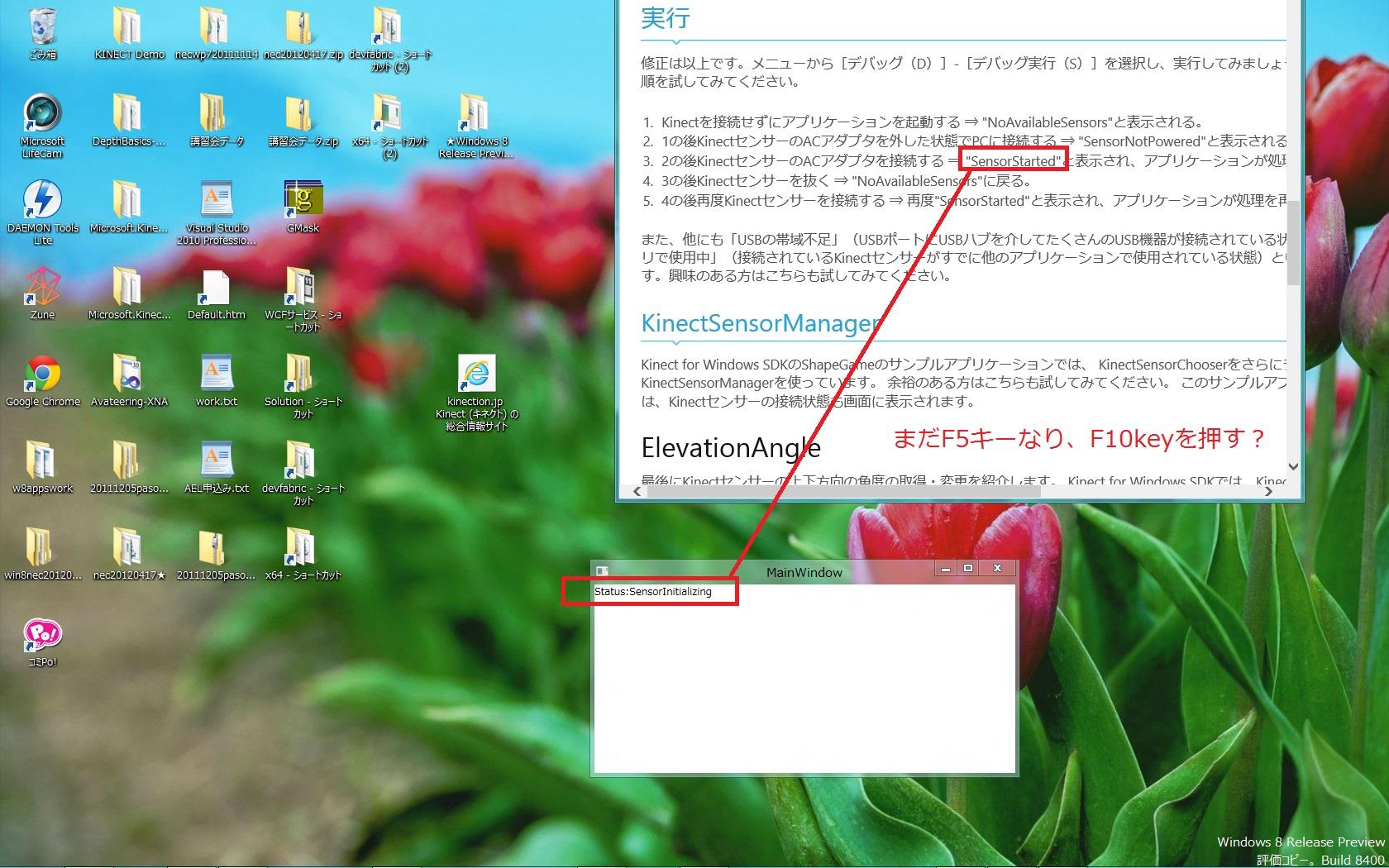The height and width of the screenshot is (868, 1389).
Task: Select the Solution - ショートカット icon
Action: click(303, 387)
